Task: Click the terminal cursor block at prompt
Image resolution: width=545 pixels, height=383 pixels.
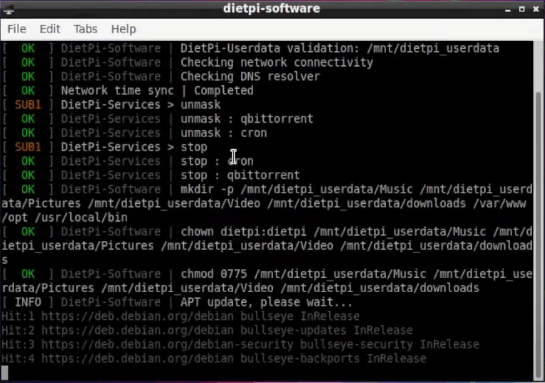Action: (5, 373)
